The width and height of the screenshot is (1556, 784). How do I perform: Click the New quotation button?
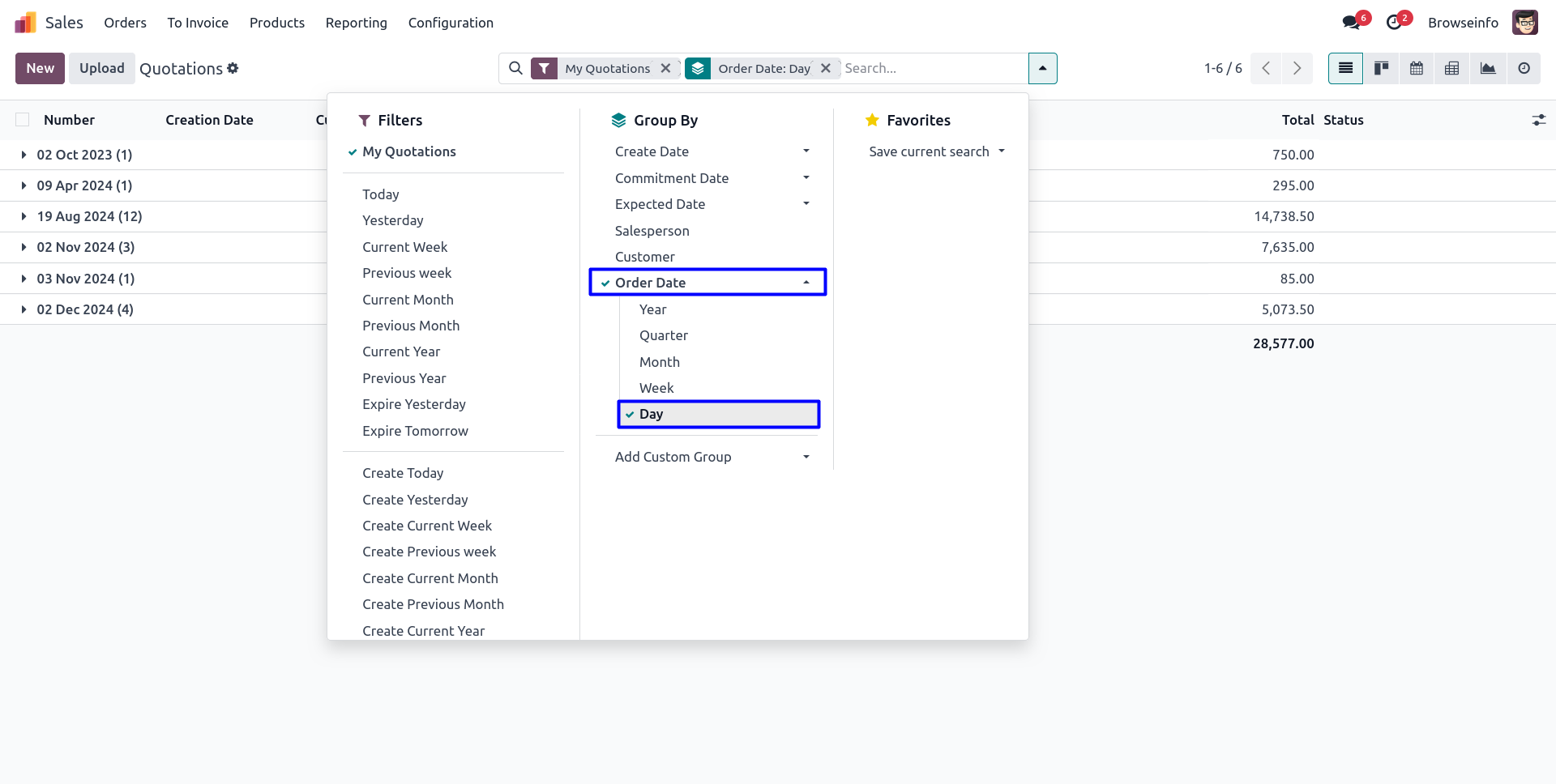[40, 69]
